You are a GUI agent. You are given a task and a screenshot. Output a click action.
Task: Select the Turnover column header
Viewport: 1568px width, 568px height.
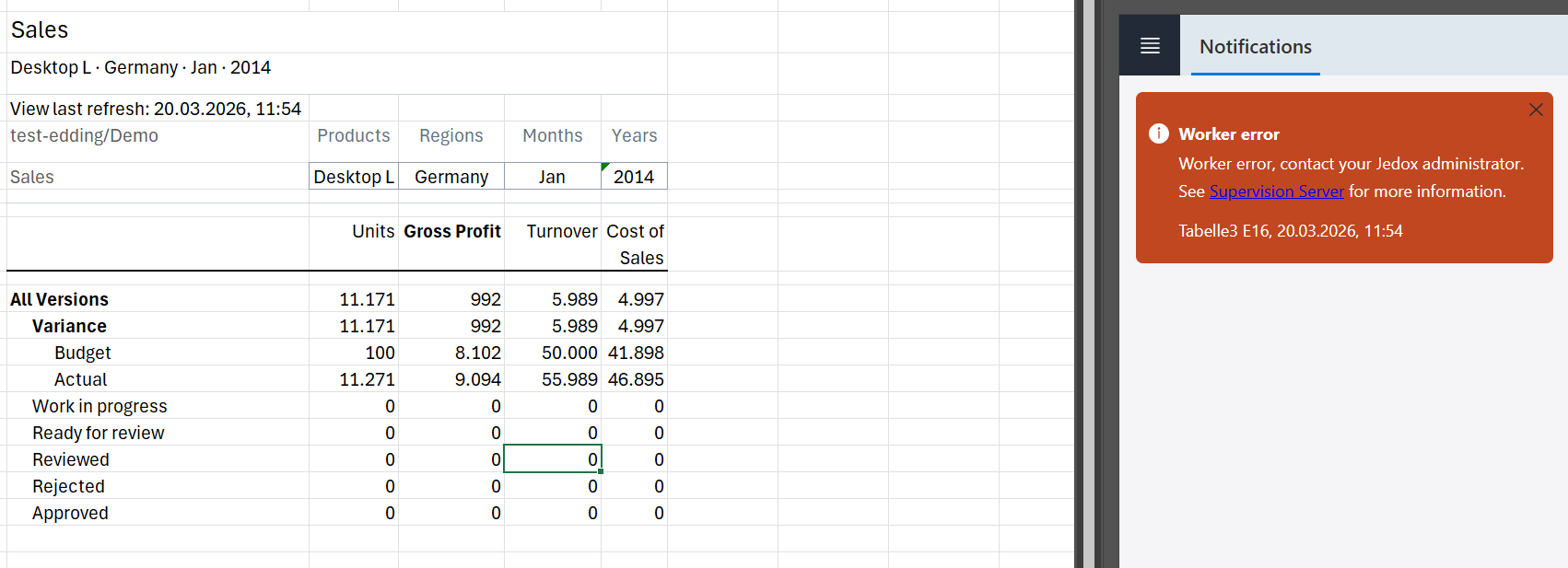[562, 231]
